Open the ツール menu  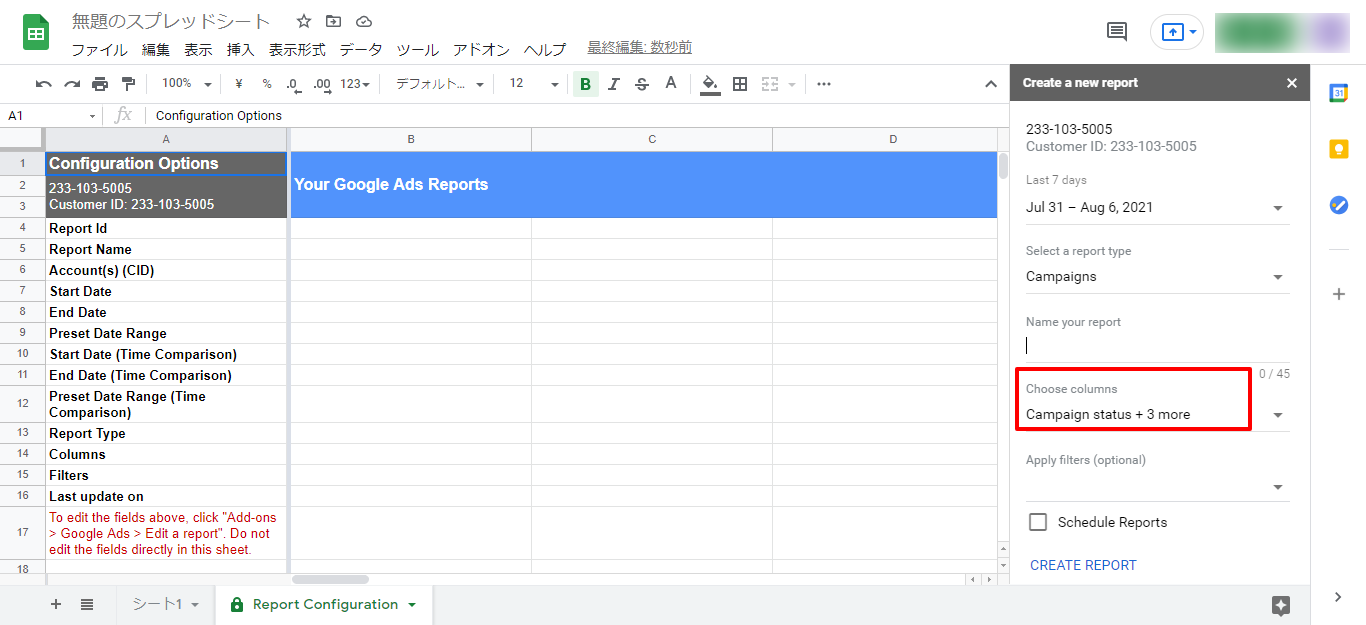(417, 49)
